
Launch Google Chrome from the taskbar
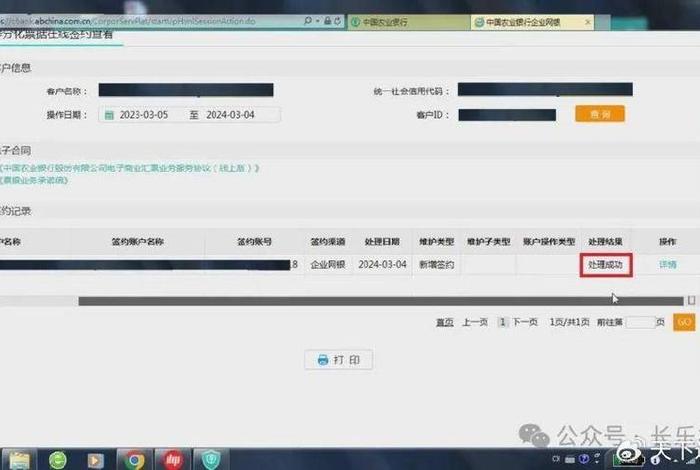tap(134, 460)
